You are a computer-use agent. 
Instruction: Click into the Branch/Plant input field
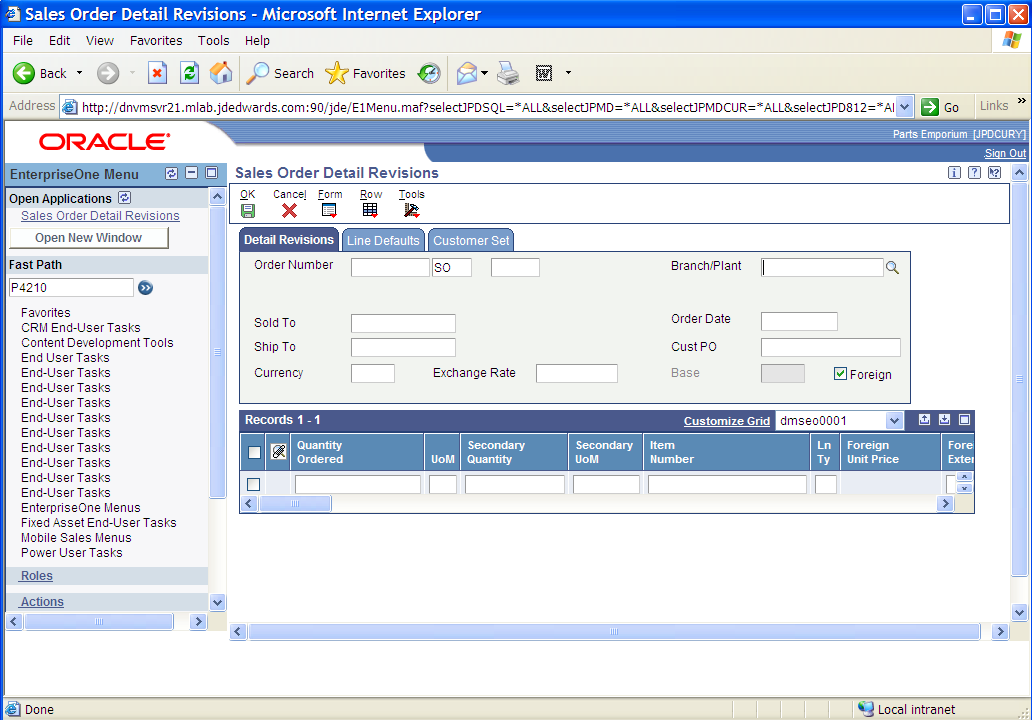pos(822,267)
